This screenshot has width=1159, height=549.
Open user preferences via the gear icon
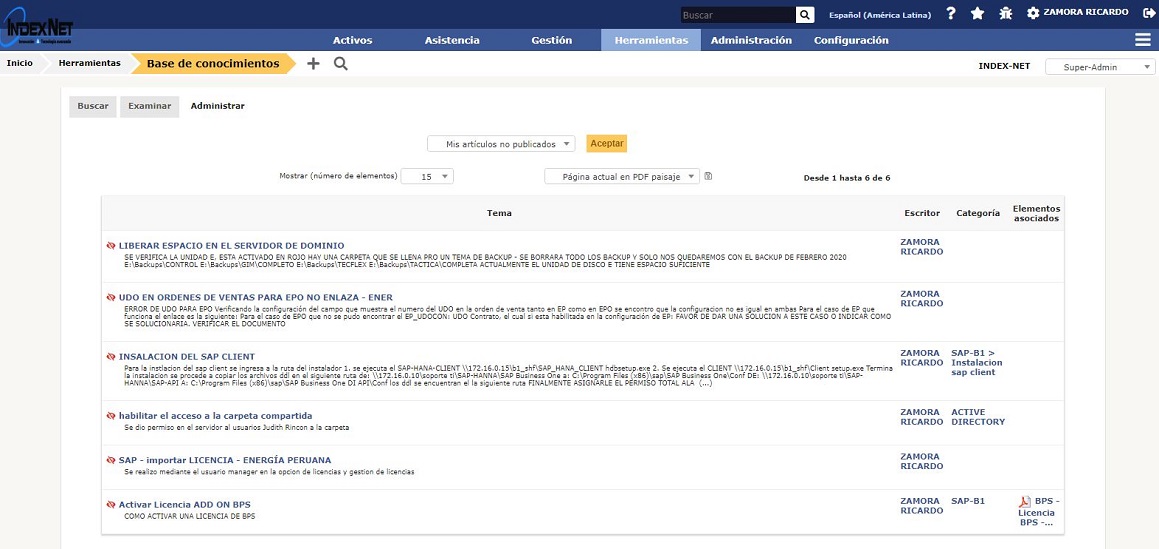click(1033, 14)
